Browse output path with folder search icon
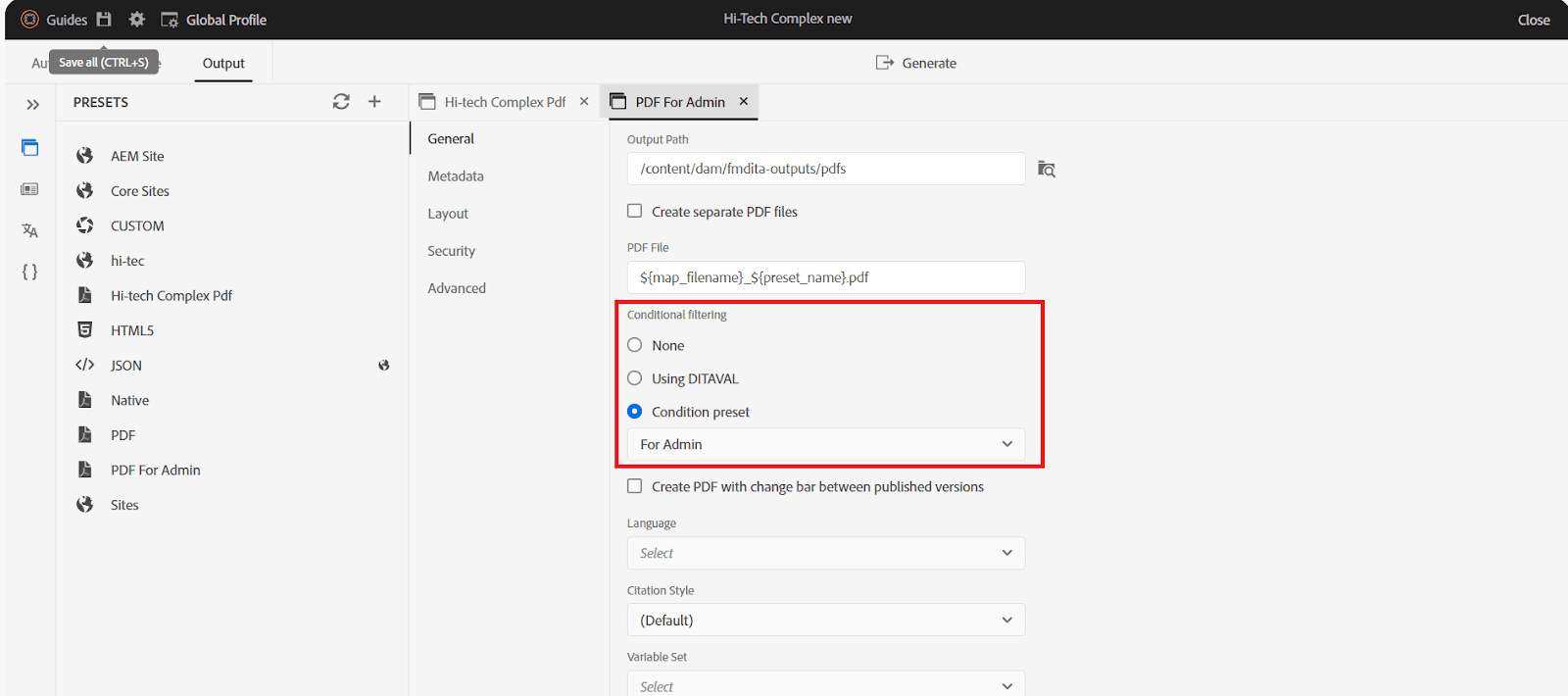This screenshot has width=1568, height=696. pos(1047,170)
